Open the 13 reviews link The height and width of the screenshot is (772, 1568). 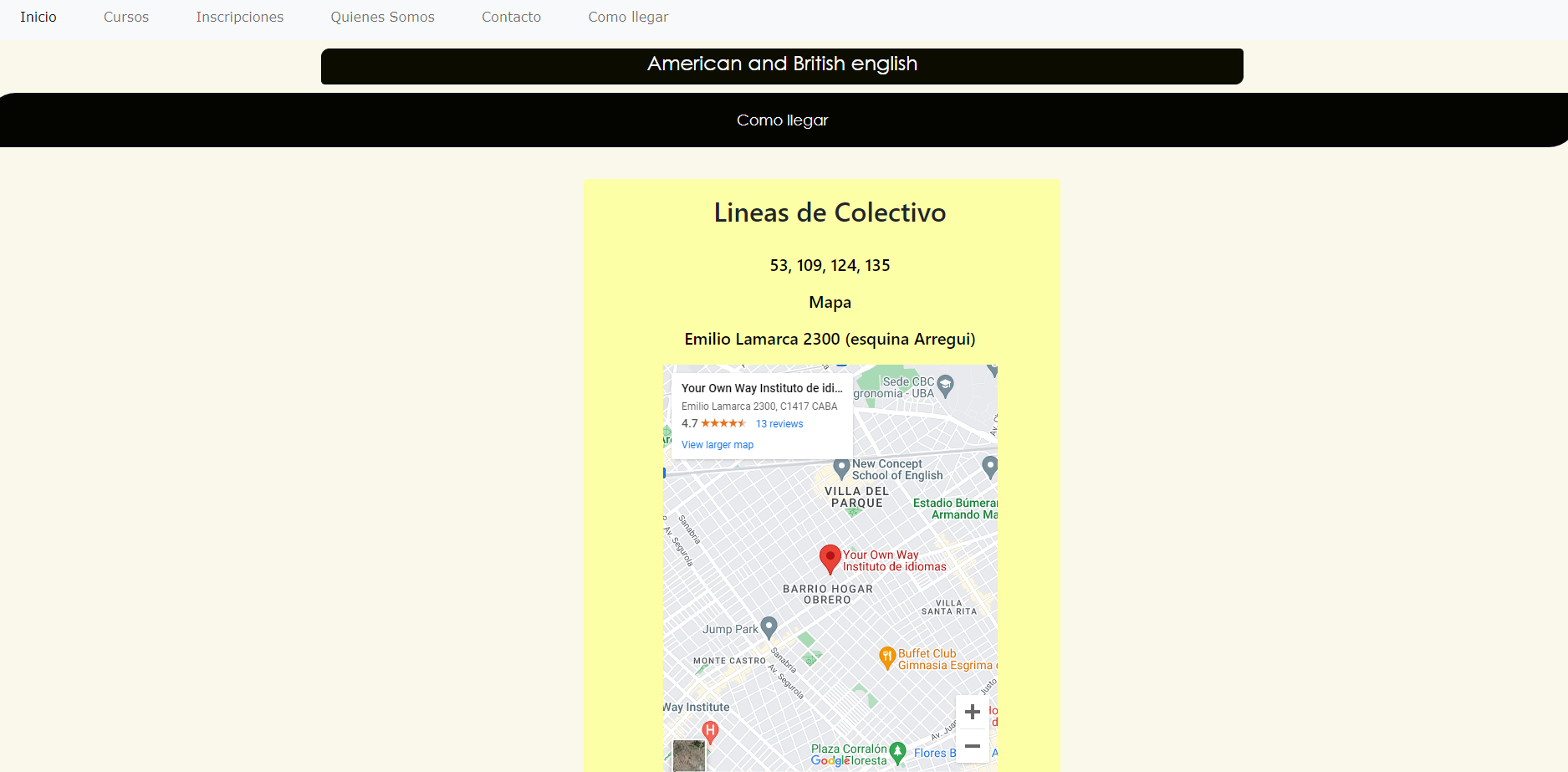[x=779, y=424]
